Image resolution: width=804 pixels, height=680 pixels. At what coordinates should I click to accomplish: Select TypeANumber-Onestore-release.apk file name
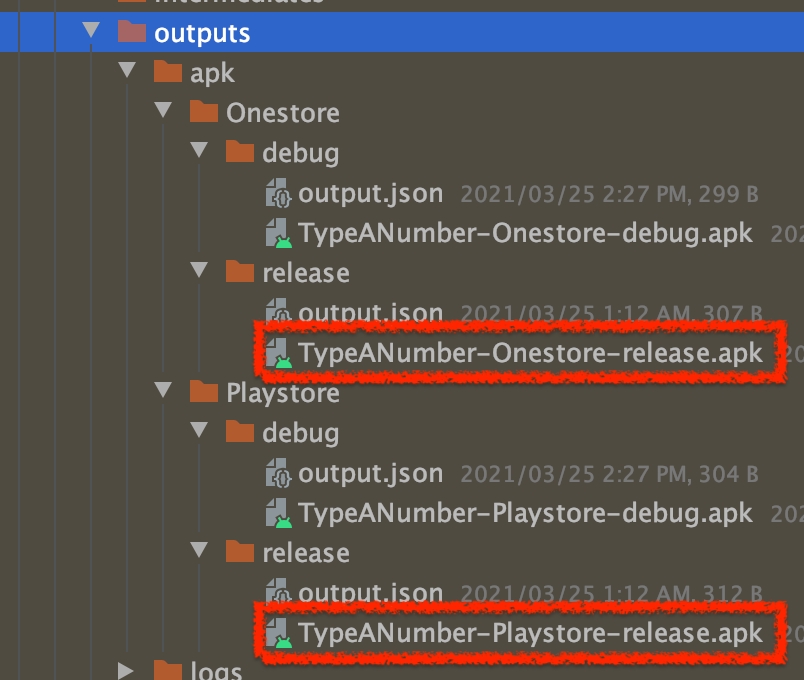(530, 353)
